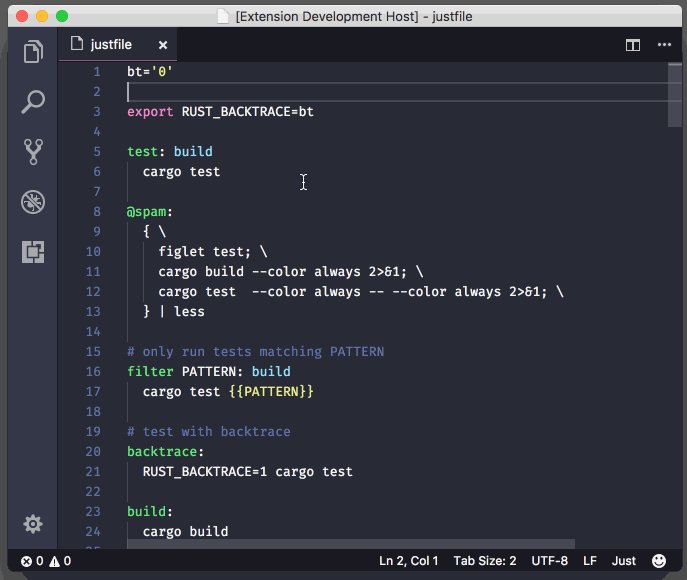Screen dimensions: 687x580
Task: Send feedback via smiley icon
Action: tap(659, 561)
